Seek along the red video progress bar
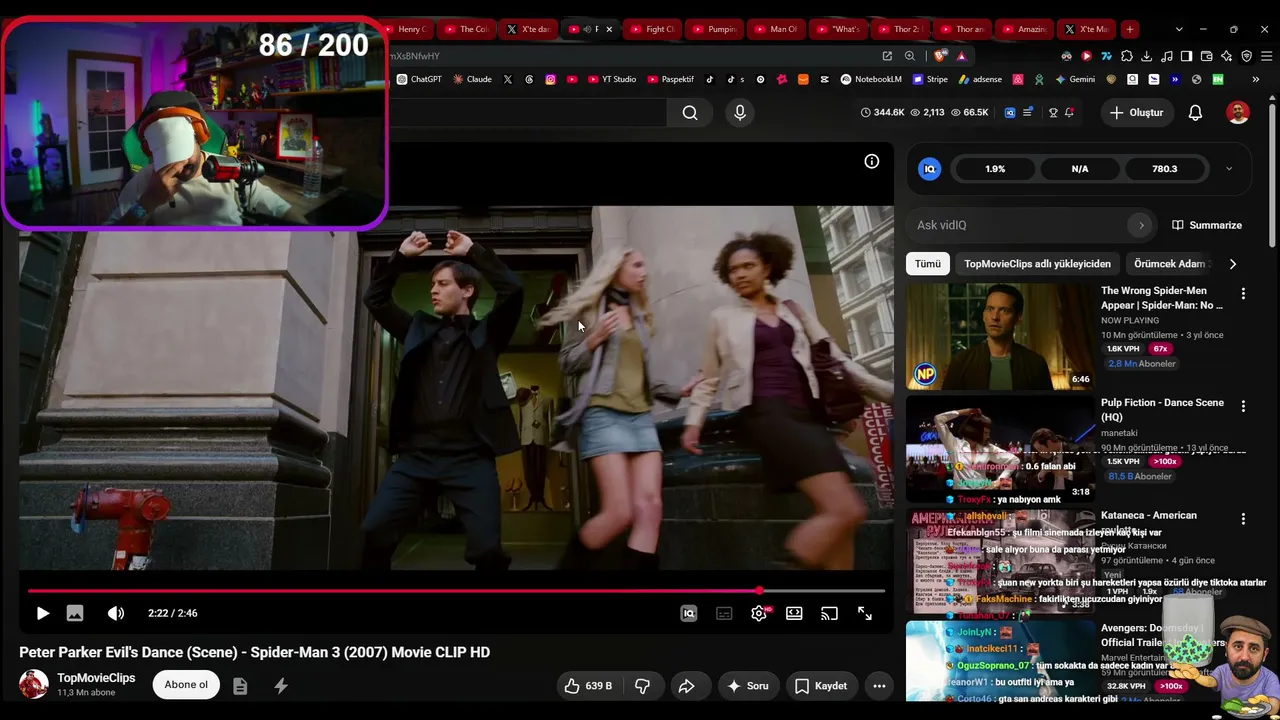 click(456, 591)
